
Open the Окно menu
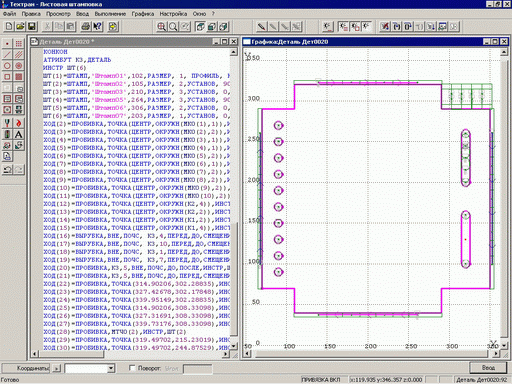tap(199, 14)
